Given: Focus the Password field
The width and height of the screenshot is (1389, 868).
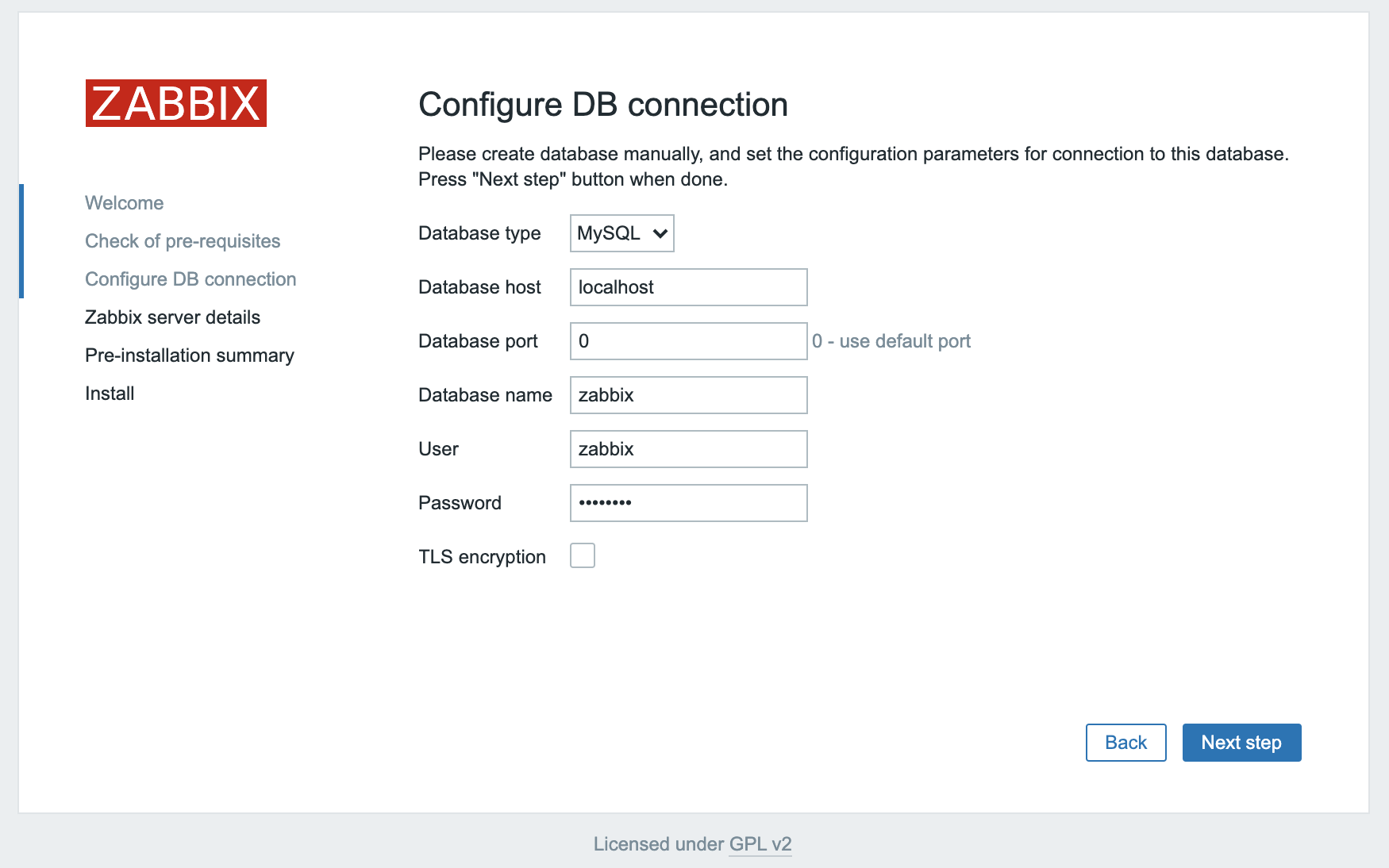Looking at the screenshot, I should pos(688,503).
